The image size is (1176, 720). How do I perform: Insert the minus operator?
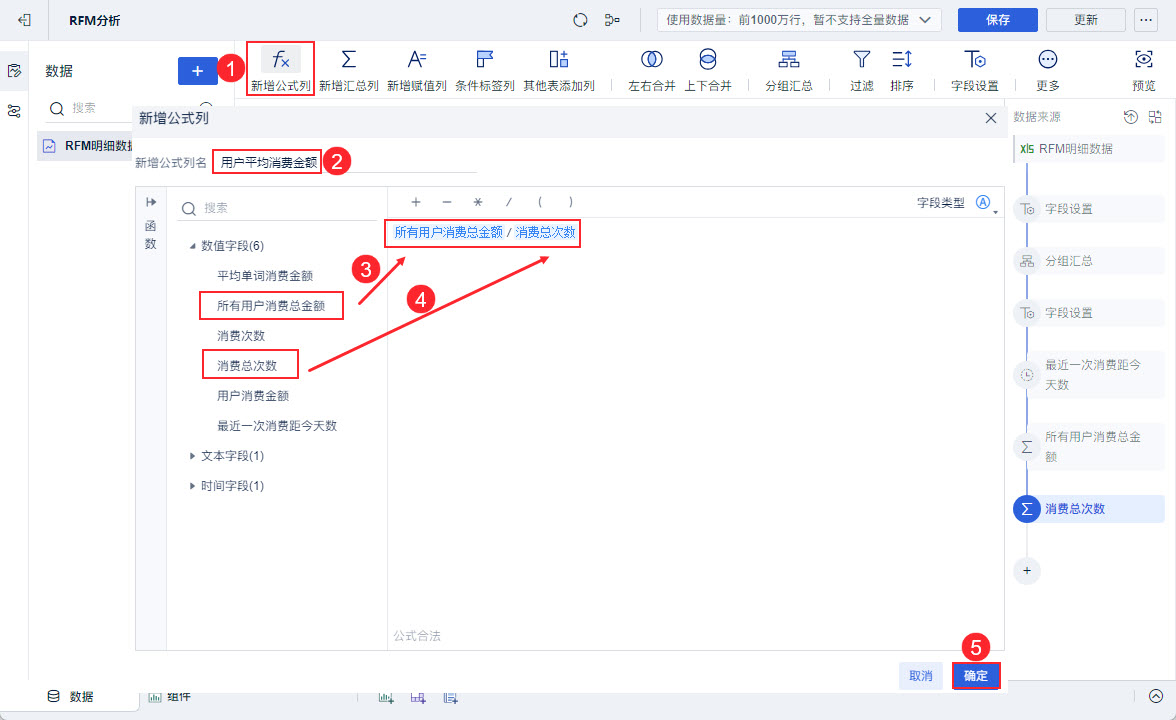point(447,202)
